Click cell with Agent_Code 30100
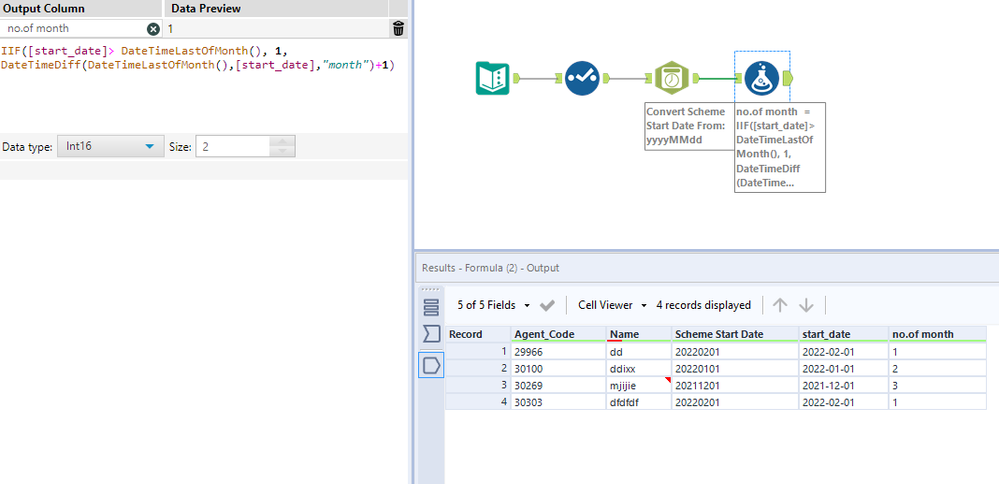 pos(558,368)
